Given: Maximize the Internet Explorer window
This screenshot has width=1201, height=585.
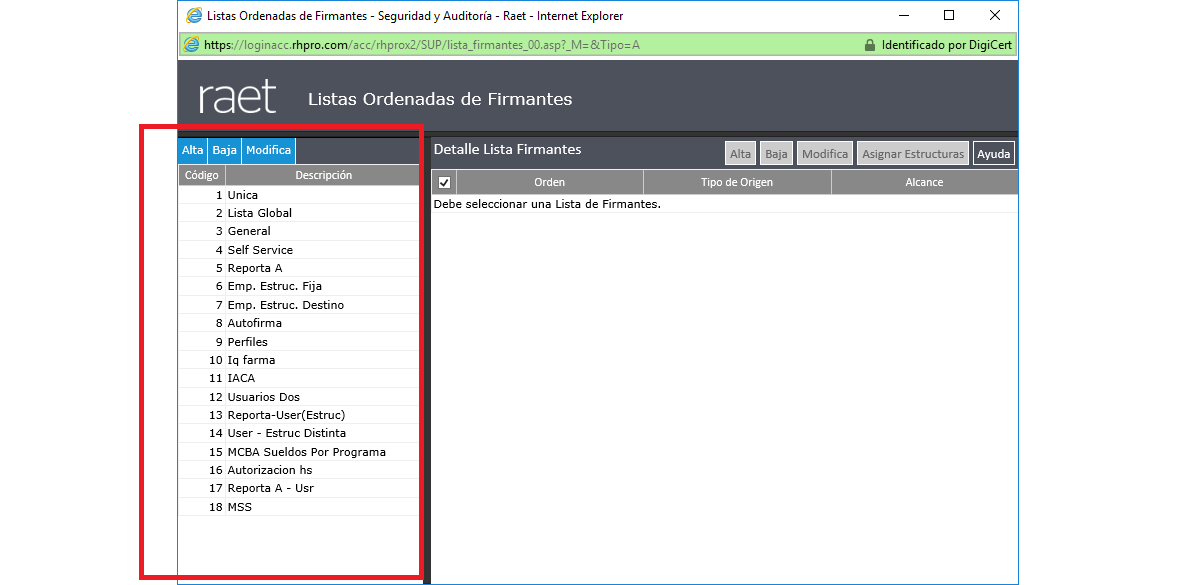Looking at the screenshot, I should 949,16.
